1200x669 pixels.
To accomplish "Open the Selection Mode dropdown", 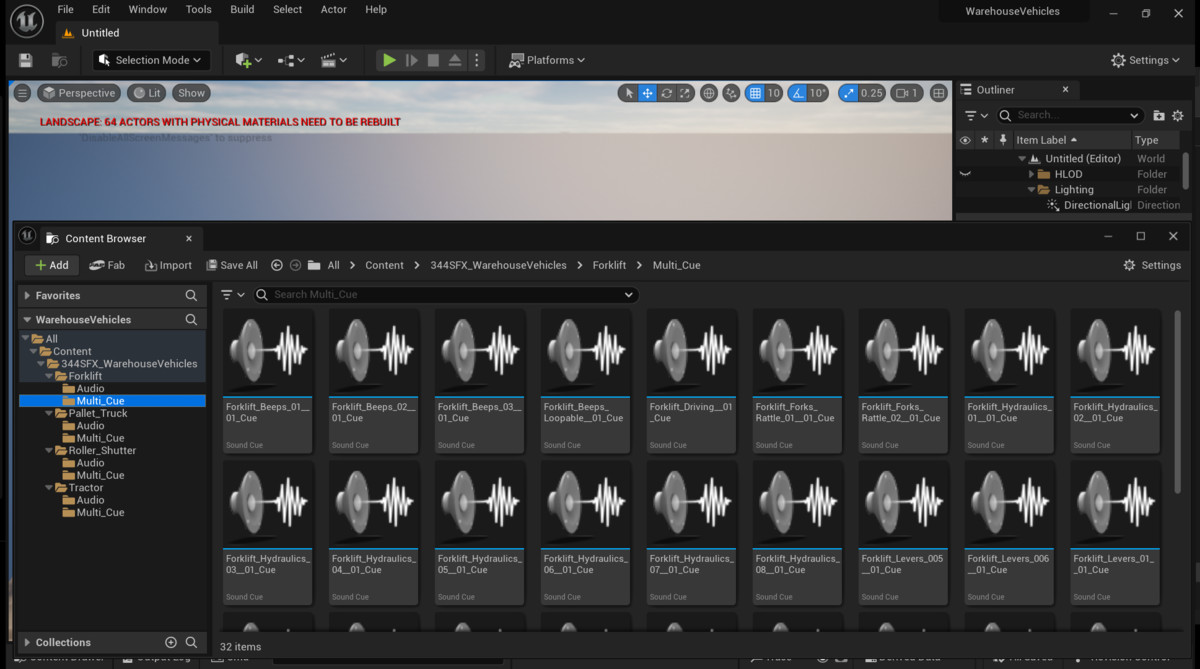I will point(151,60).
